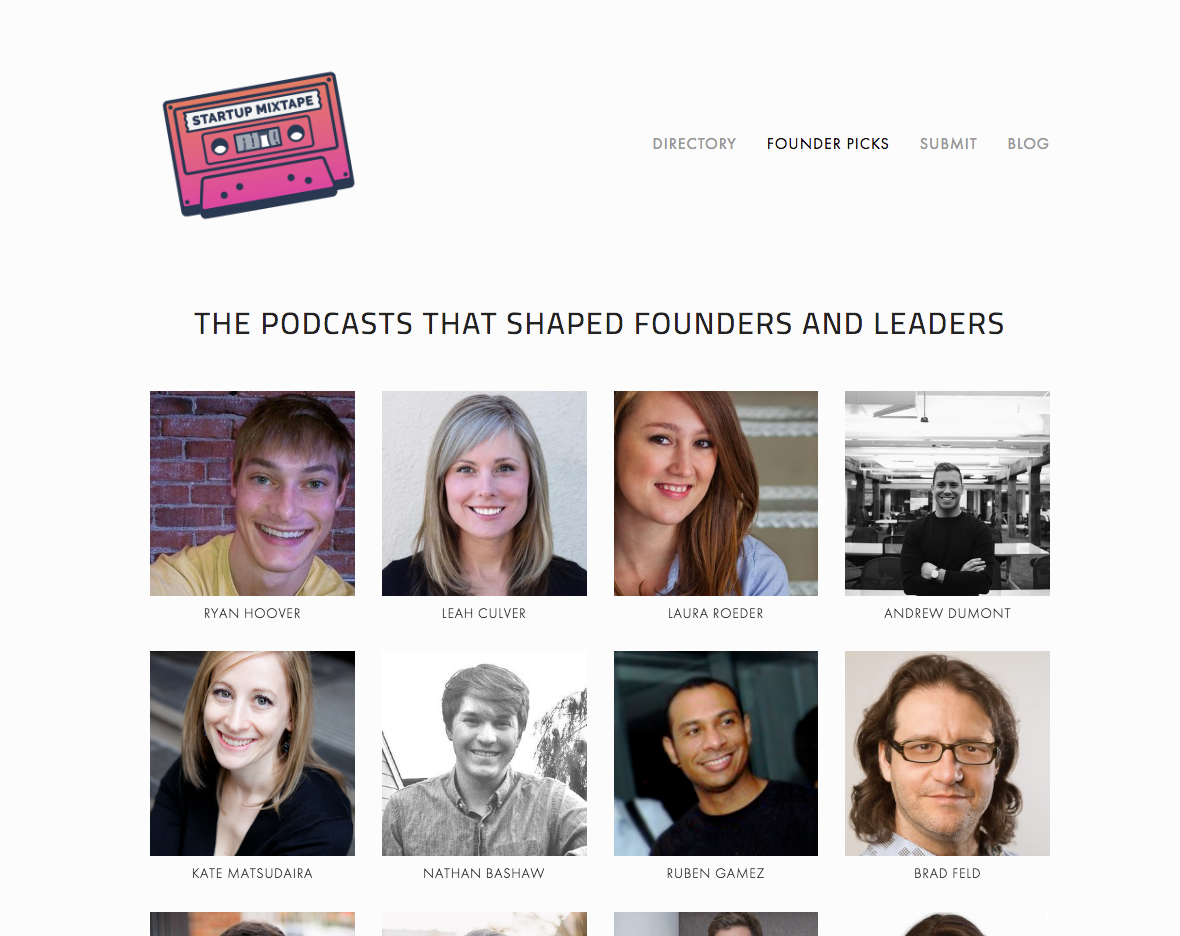Go to the Submit page

(x=948, y=144)
